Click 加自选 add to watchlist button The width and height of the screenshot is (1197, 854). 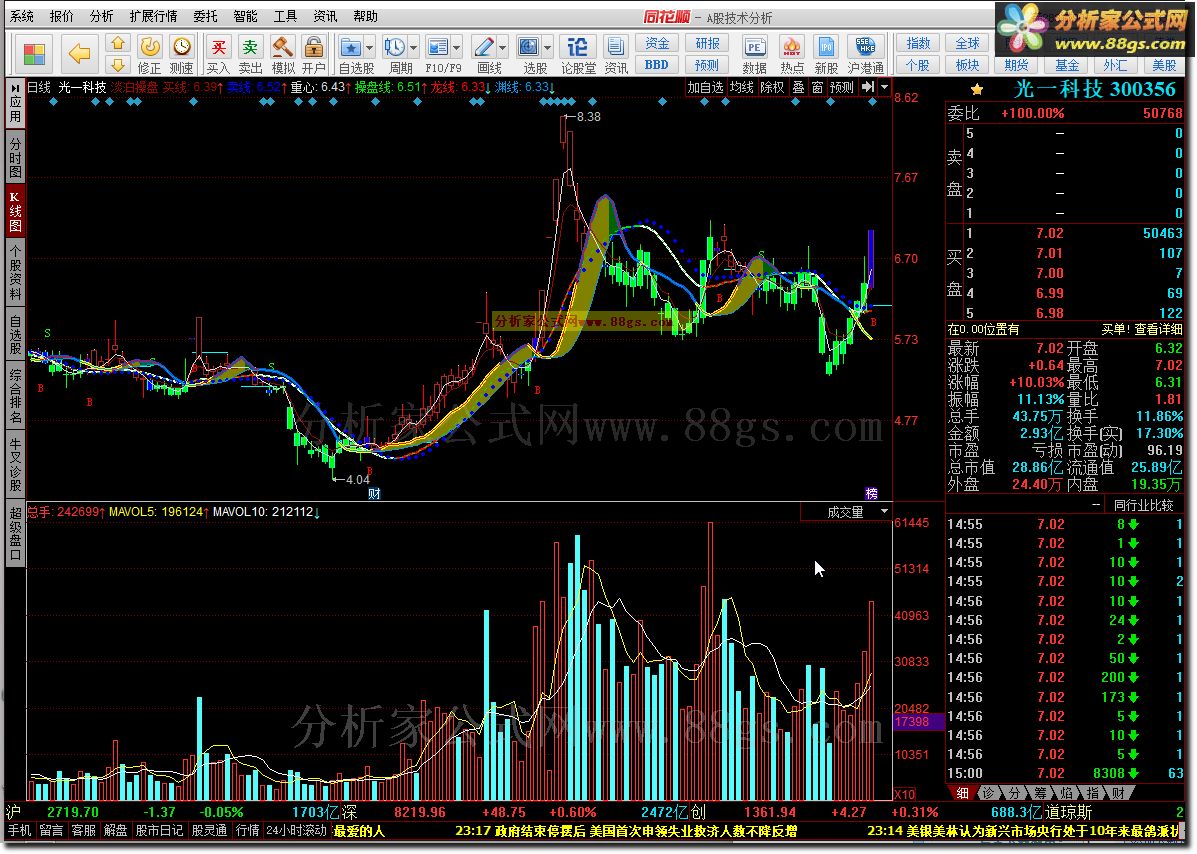705,87
